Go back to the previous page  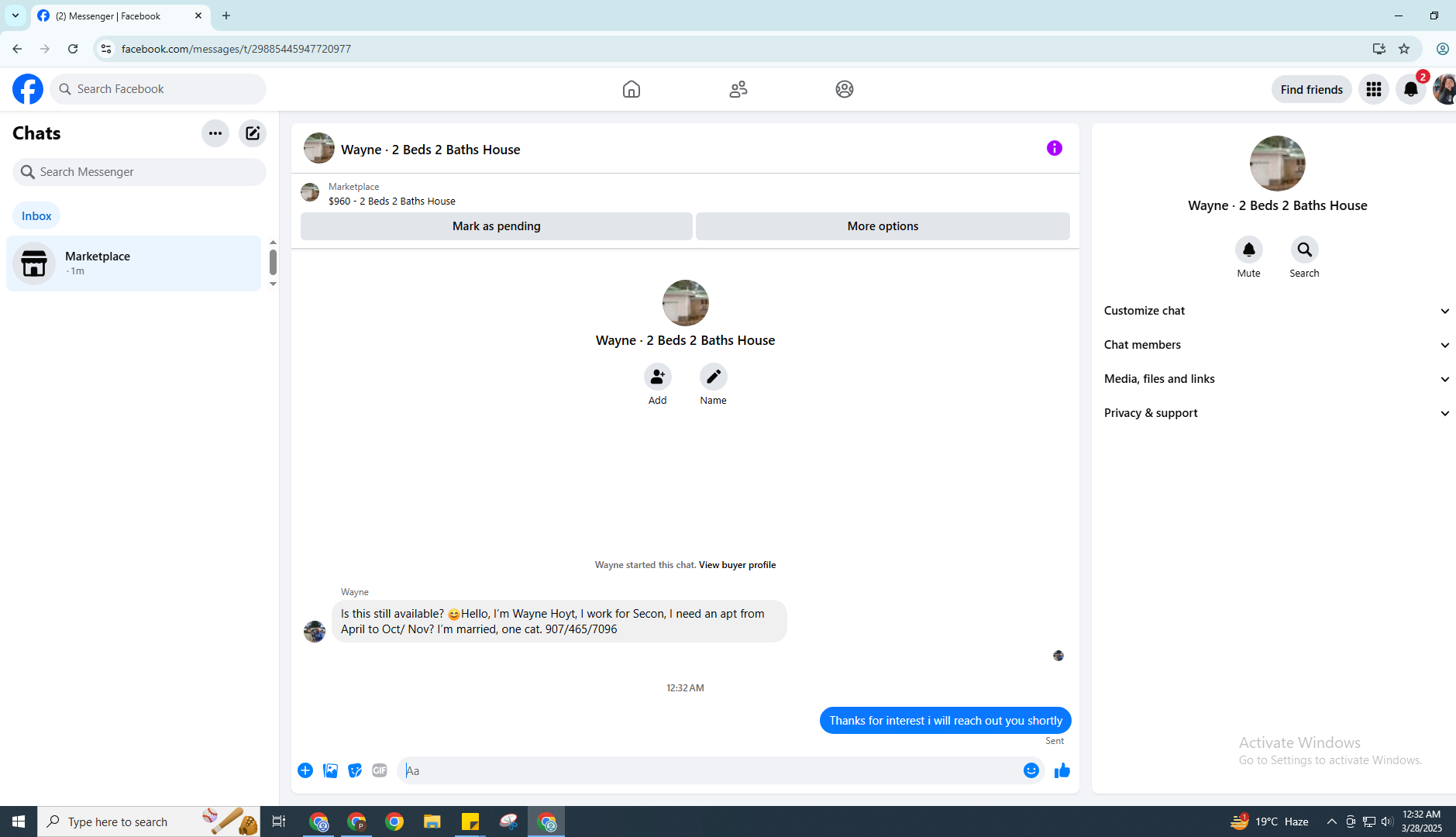(x=17, y=49)
